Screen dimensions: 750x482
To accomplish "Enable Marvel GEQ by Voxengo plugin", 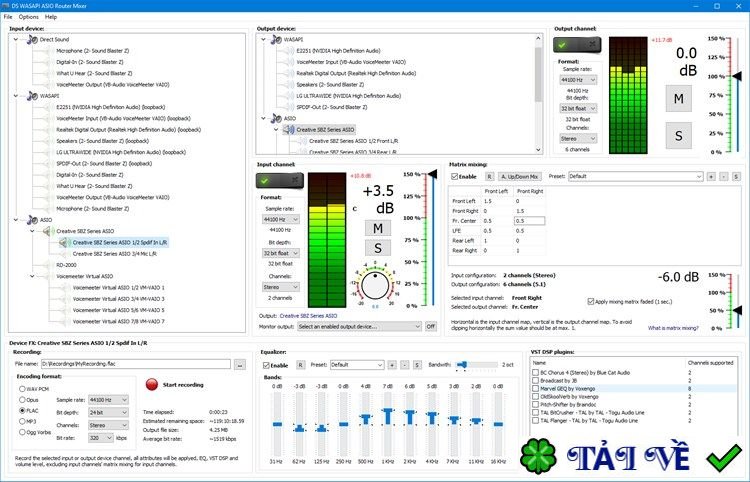I will (x=536, y=389).
